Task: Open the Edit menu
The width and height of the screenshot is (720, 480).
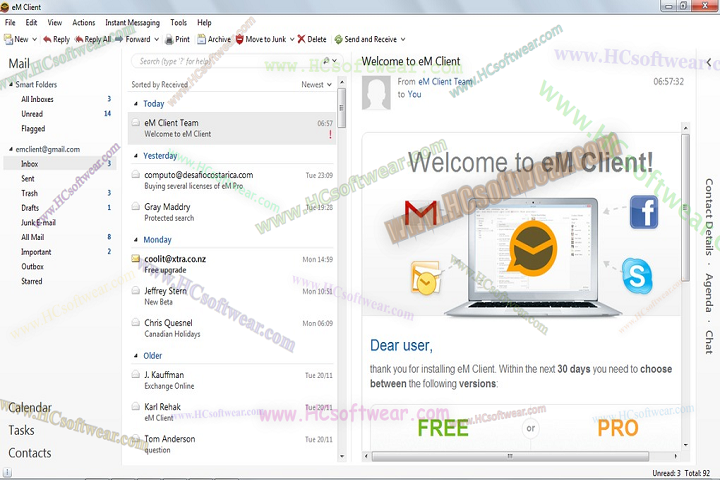Action: pos(31,23)
